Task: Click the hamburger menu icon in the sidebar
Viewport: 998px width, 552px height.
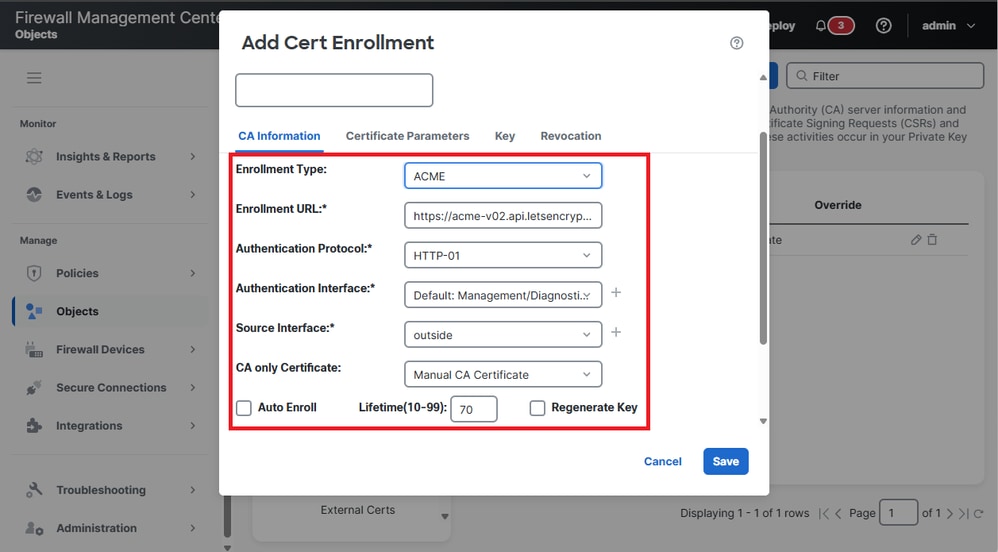Action: pyautogui.click(x=34, y=78)
